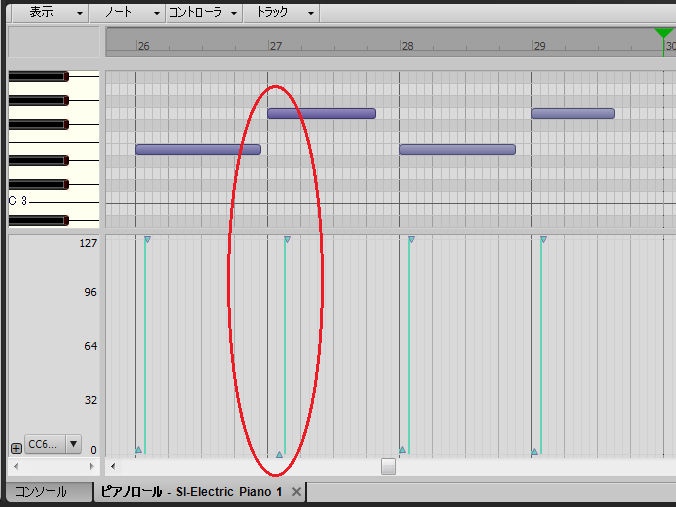Click the plus icon to add controller pane
Screen dimensions: 676x507
[x=16, y=448]
